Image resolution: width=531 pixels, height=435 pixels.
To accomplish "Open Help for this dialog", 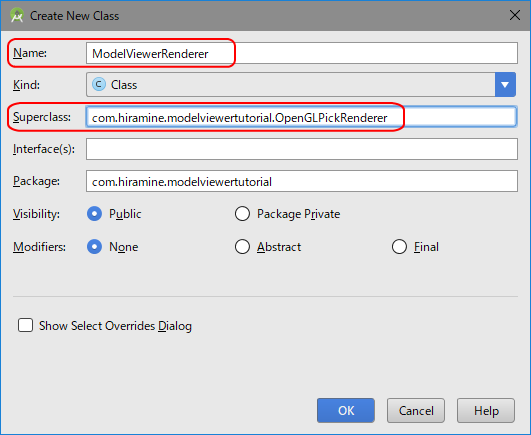I will tap(486, 411).
